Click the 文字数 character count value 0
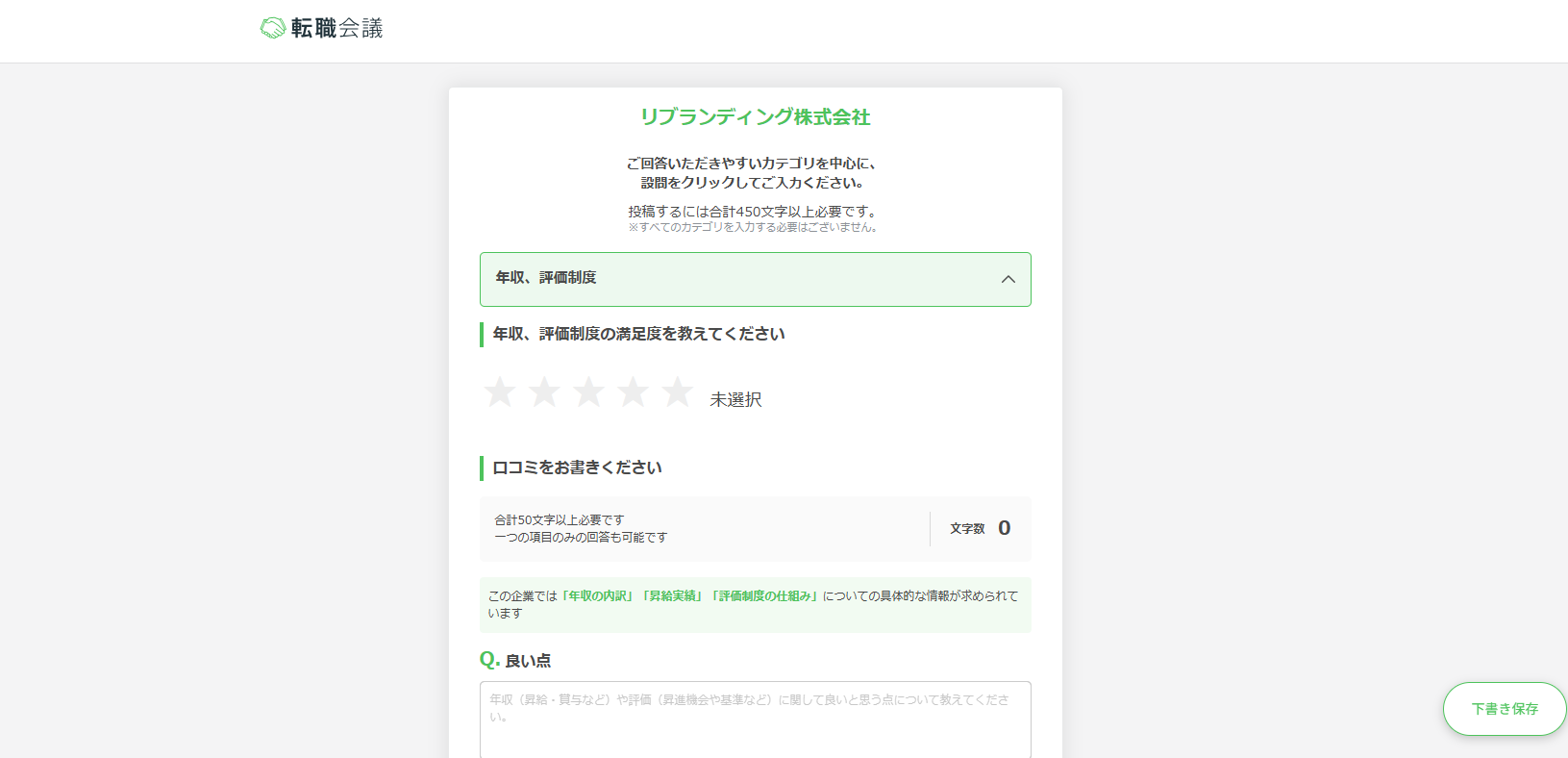This screenshot has width=1568, height=758. (x=1004, y=528)
